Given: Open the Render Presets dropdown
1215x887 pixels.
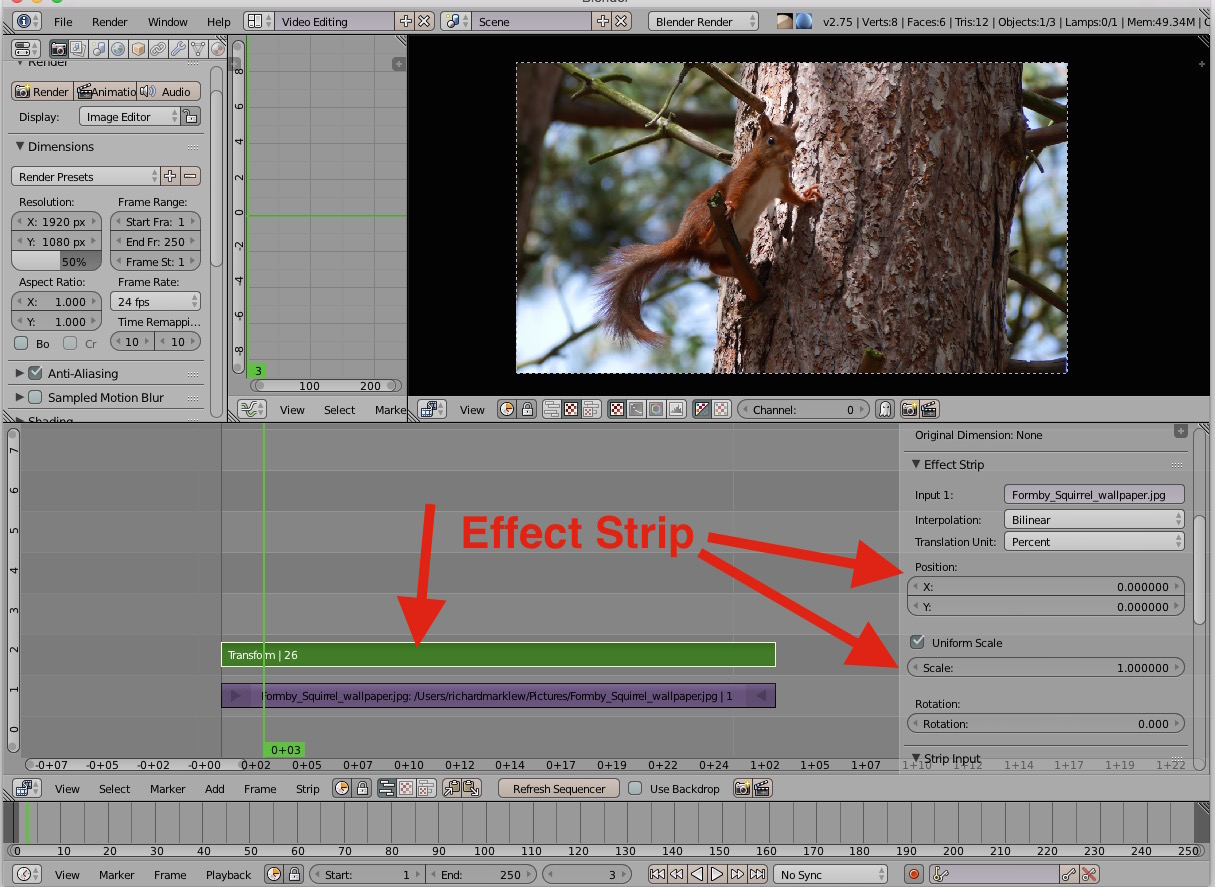Looking at the screenshot, I should (85, 176).
